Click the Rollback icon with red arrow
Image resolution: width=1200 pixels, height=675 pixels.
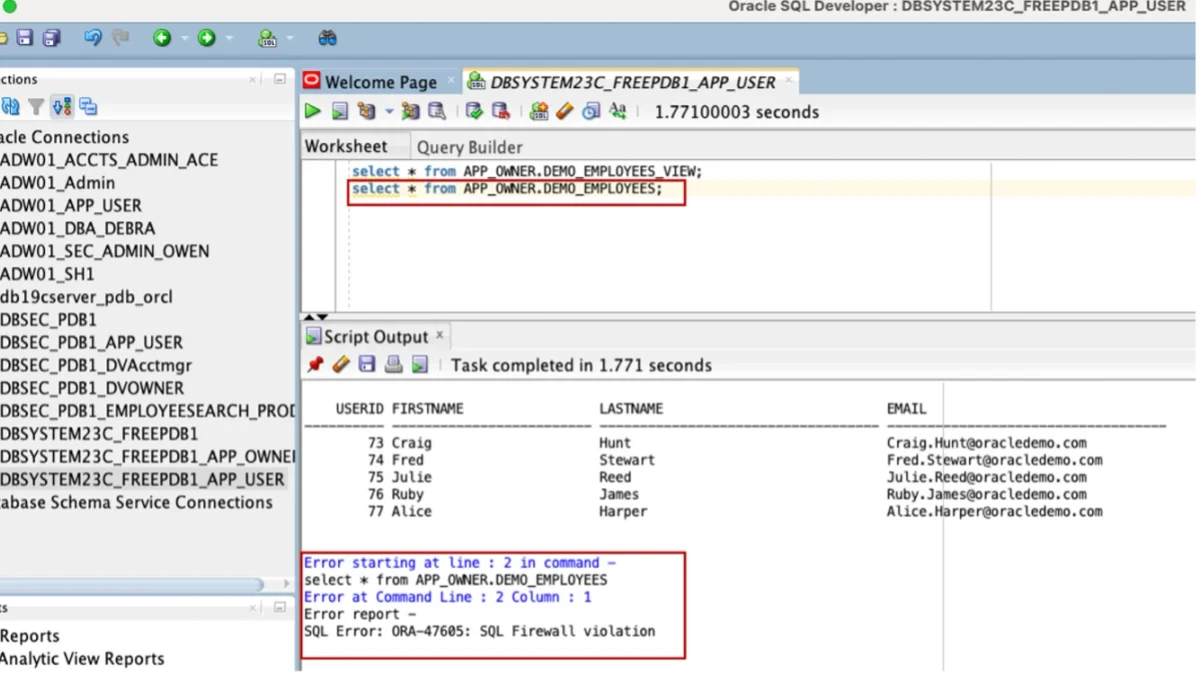coord(501,111)
